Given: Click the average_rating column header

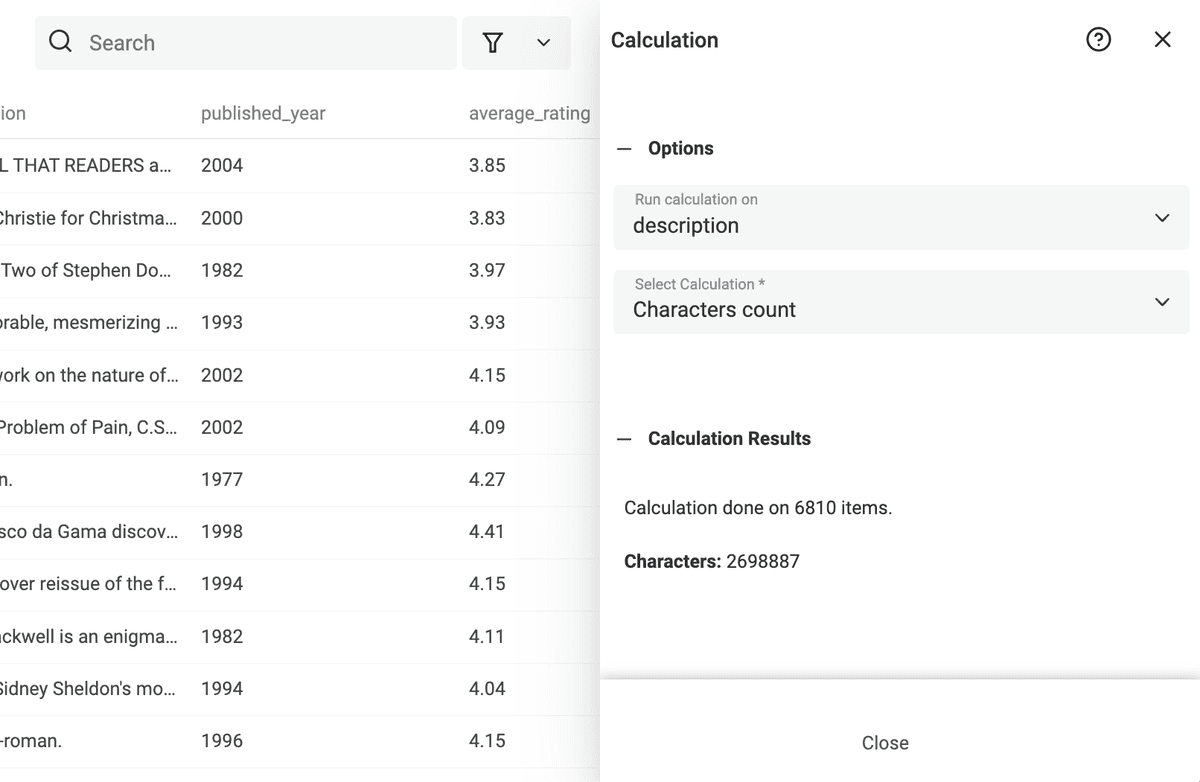Looking at the screenshot, I should (530, 113).
